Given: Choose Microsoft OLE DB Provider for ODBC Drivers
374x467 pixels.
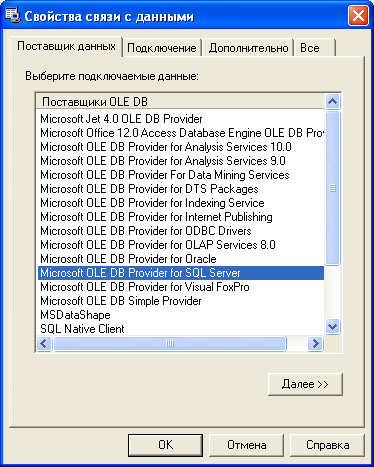Looking at the screenshot, I should click(x=146, y=231).
